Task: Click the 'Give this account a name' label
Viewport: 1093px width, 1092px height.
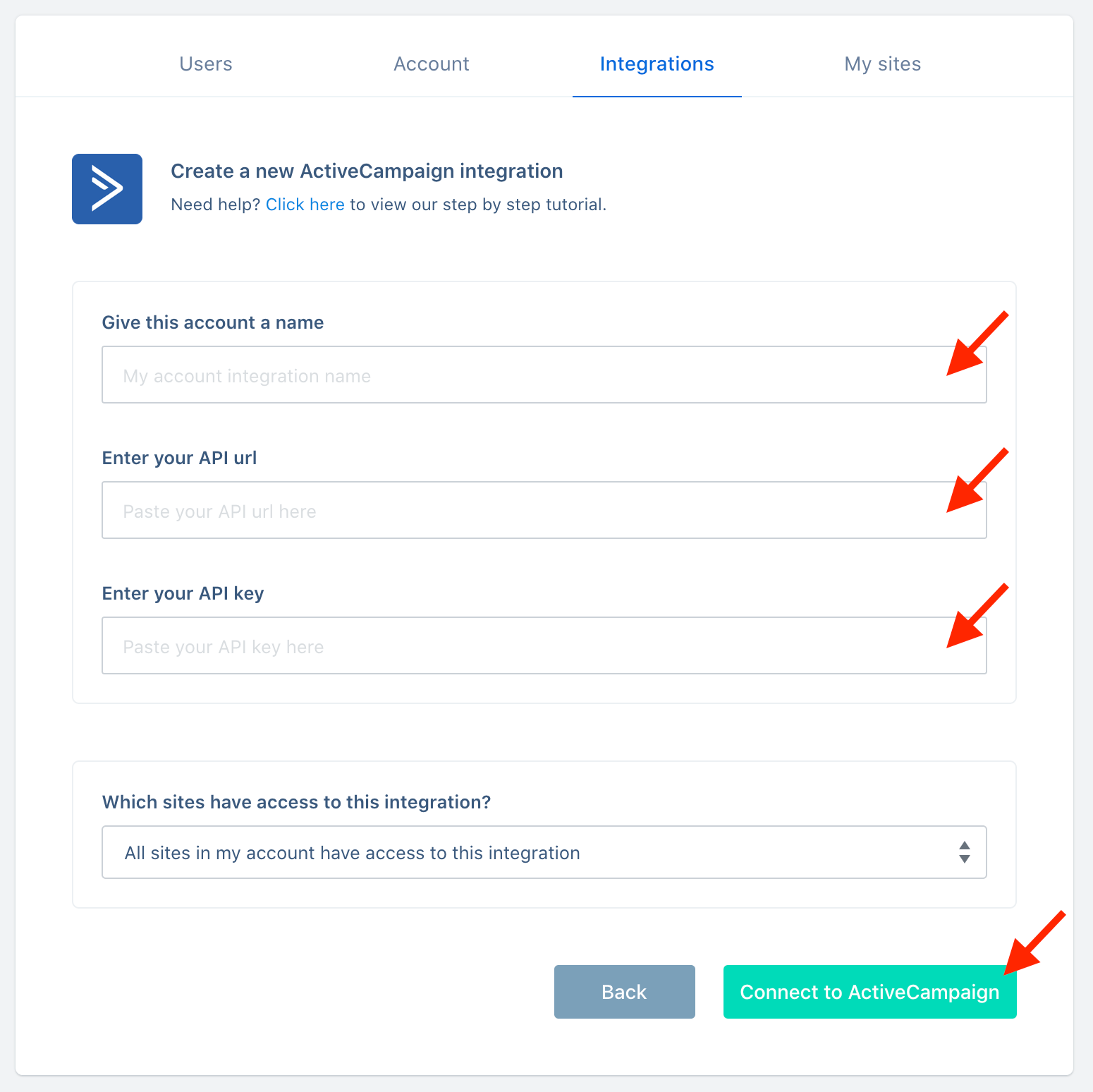Action: 213,322
